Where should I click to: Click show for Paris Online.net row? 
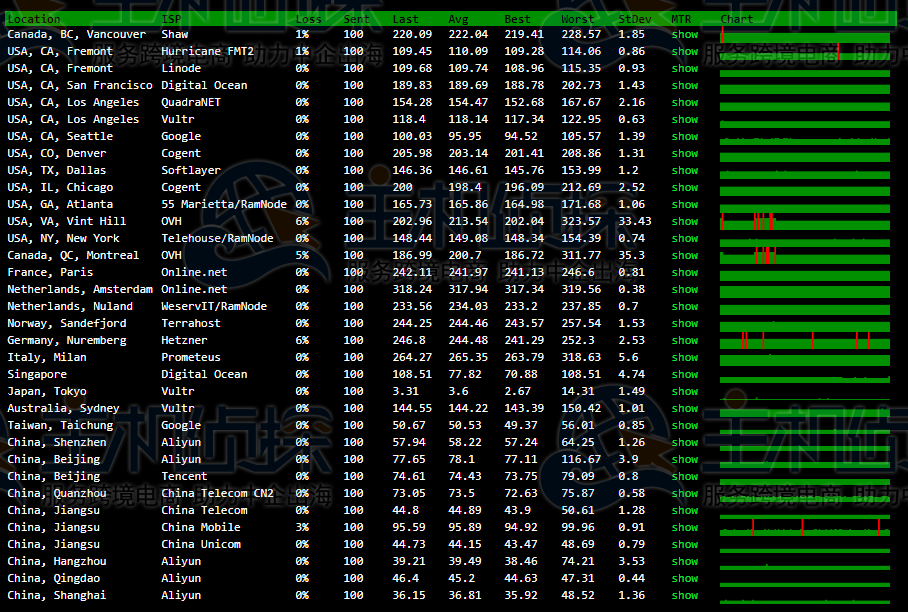[x=684, y=273]
